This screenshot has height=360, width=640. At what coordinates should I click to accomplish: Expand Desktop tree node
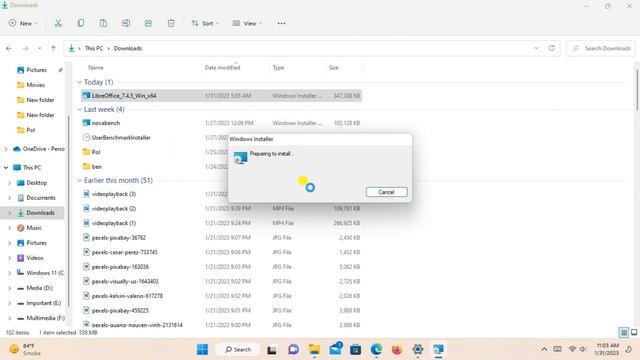click(10, 183)
